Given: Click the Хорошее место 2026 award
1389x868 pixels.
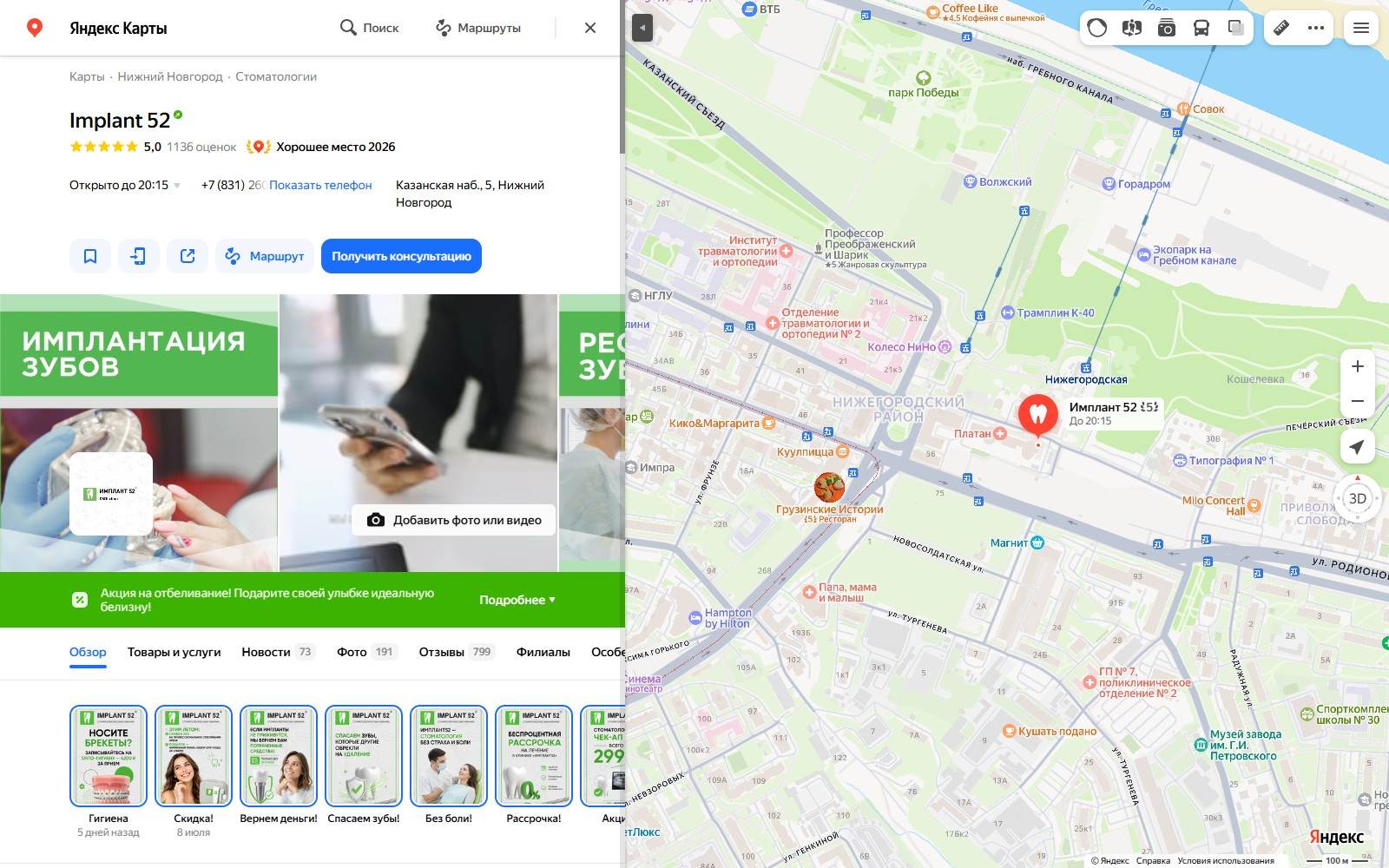Looking at the screenshot, I should [x=321, y=147].
